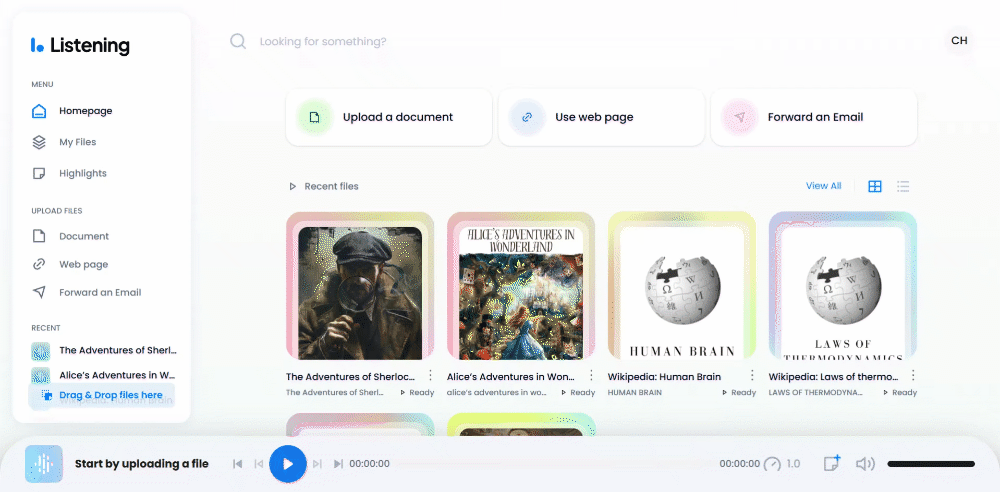Screen dimensions: 1000x492
Task: Open recent item 'The Adventures of Sherl...'
Action: 118,350
